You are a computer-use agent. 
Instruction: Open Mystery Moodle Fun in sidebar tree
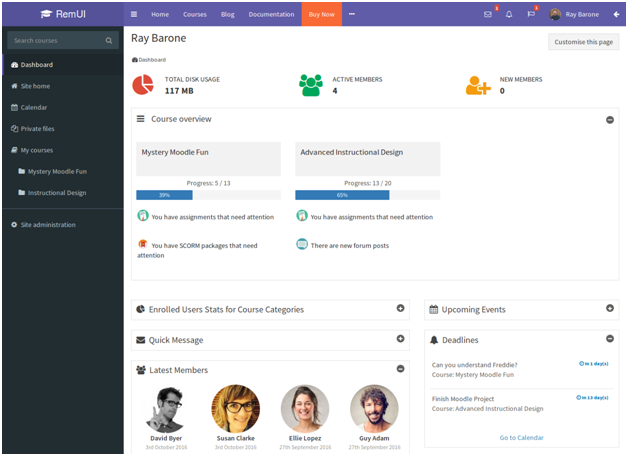[x=57, y=171]
